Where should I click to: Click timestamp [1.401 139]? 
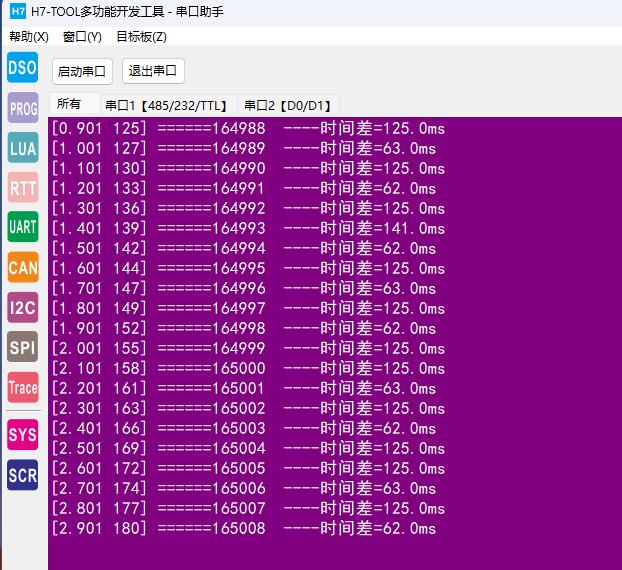point(99,228)
